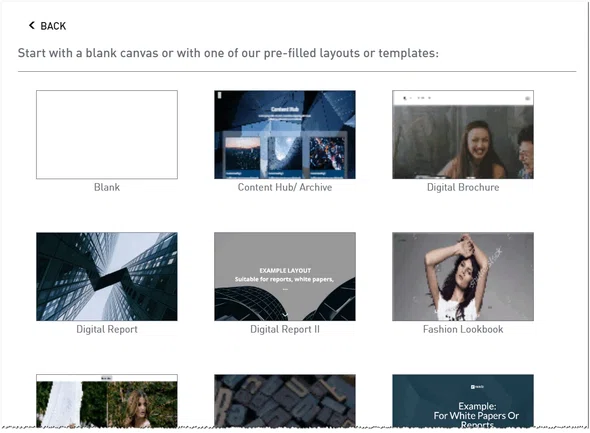590x433 pixels.
Task: Click the menu icon in Content Hub preview
Action: [220, 96]
